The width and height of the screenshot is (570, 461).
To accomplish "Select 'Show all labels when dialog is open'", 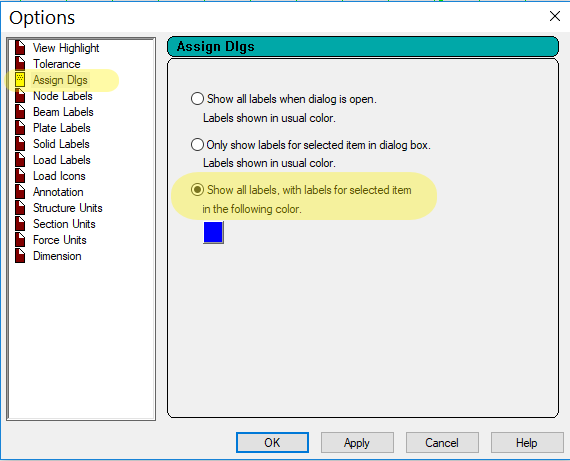I will [x=197, y=99].
